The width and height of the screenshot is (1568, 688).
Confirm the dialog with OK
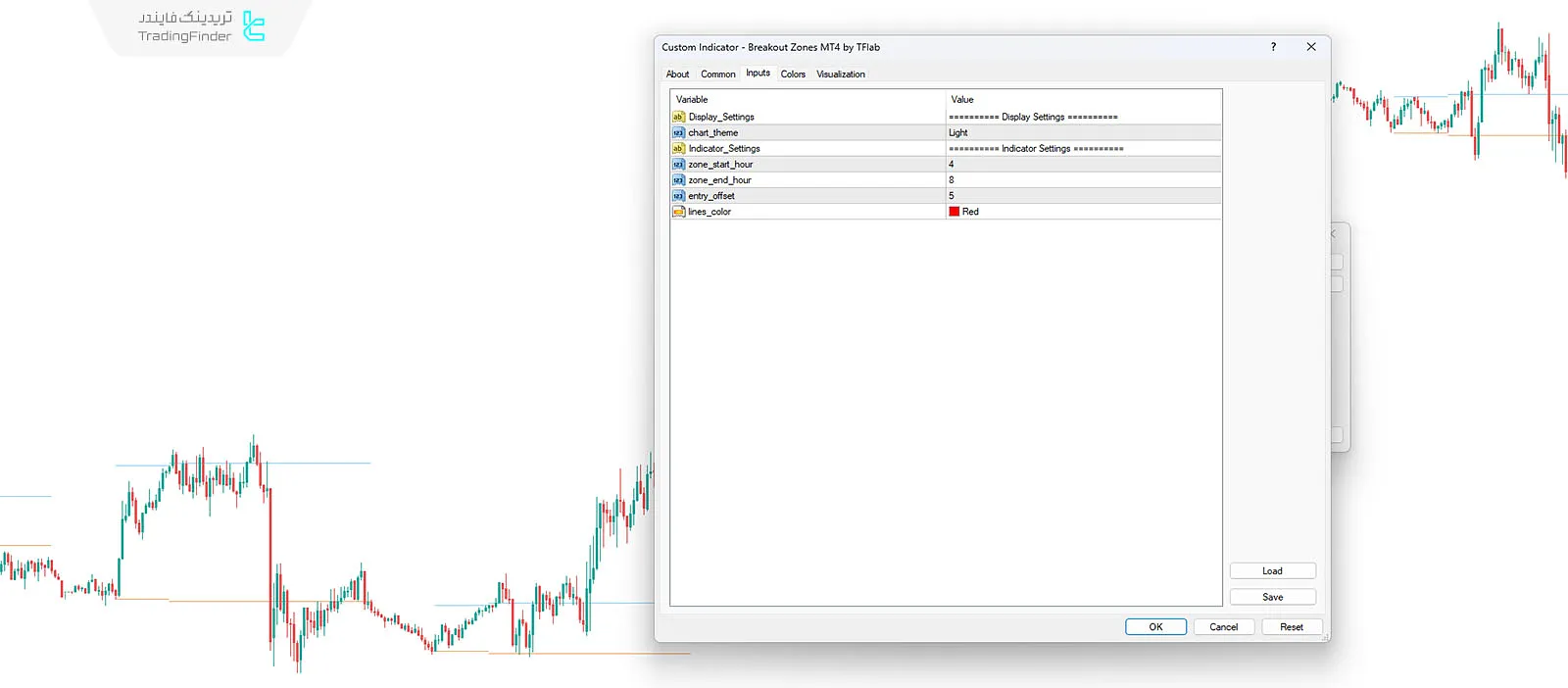1155,627
